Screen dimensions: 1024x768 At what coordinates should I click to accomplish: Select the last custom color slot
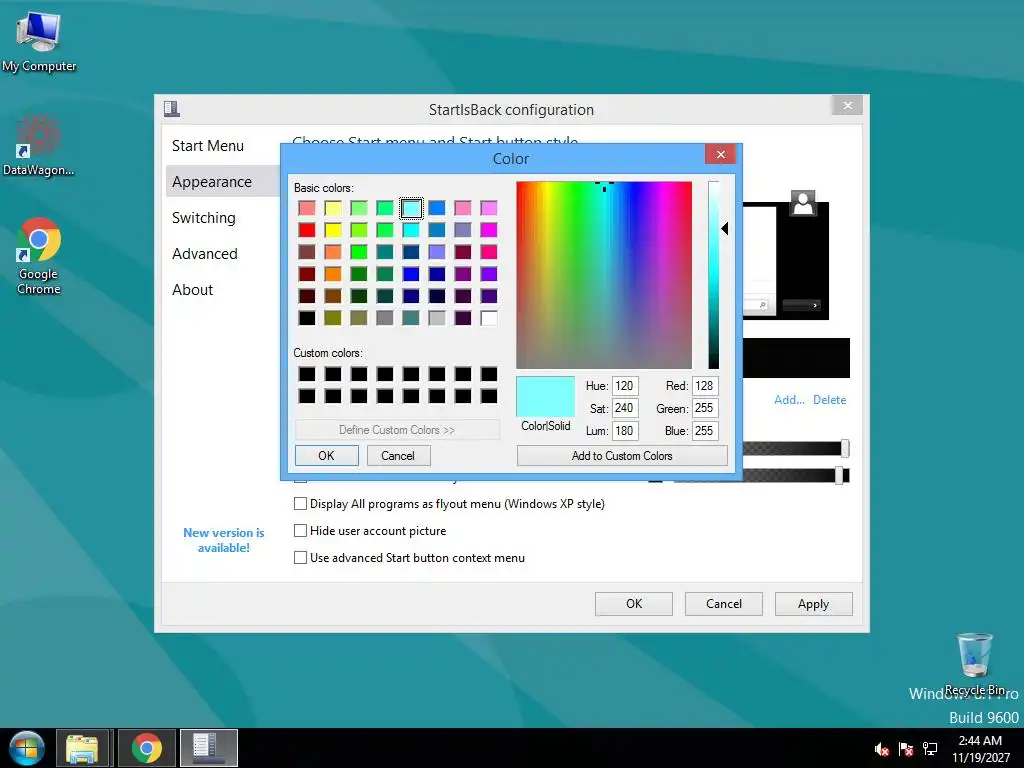point(488,396)
